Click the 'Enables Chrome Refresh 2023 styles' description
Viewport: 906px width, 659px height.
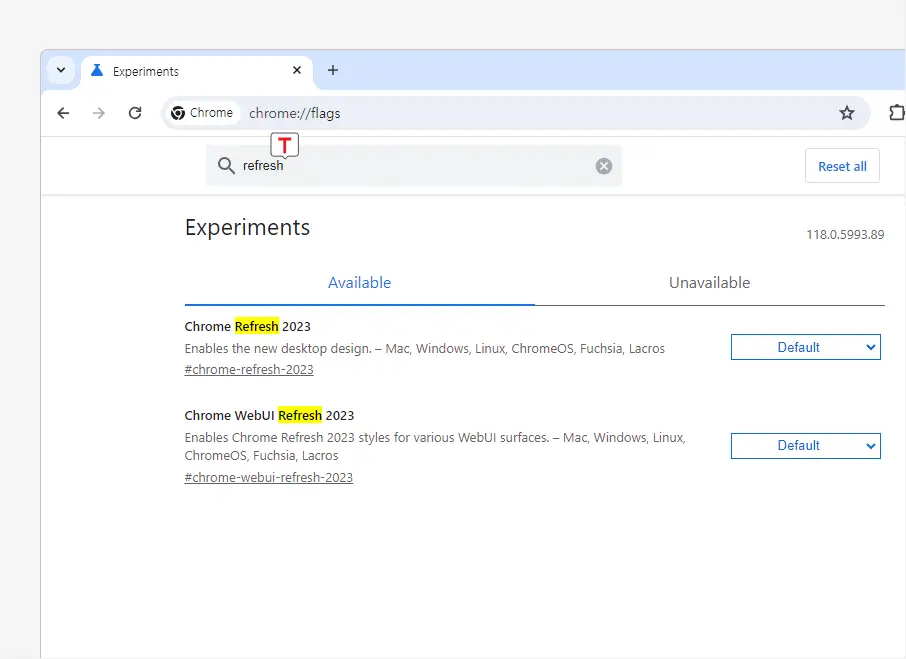(435, 446)
